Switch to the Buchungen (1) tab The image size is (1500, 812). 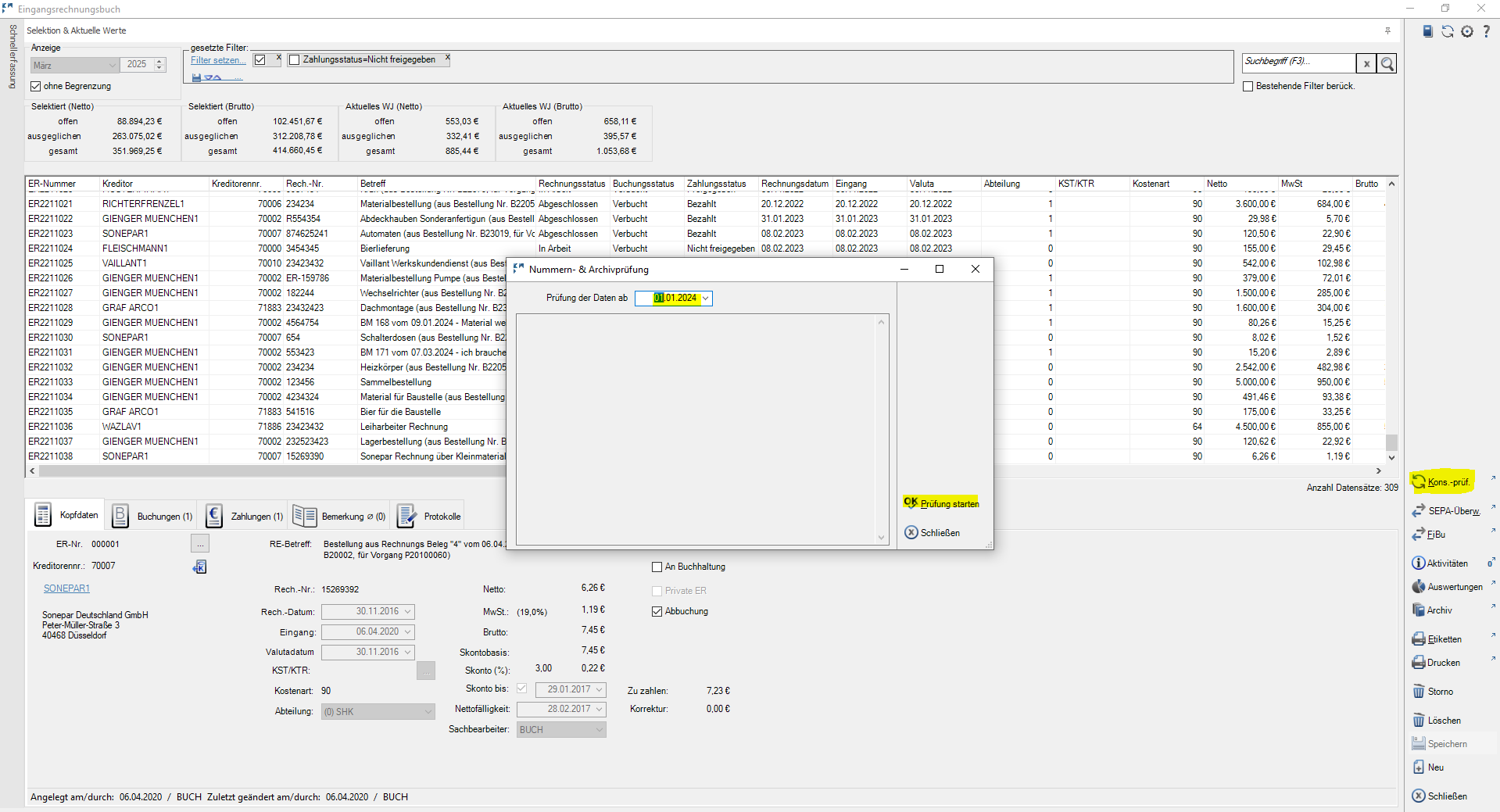pos(152,516)
